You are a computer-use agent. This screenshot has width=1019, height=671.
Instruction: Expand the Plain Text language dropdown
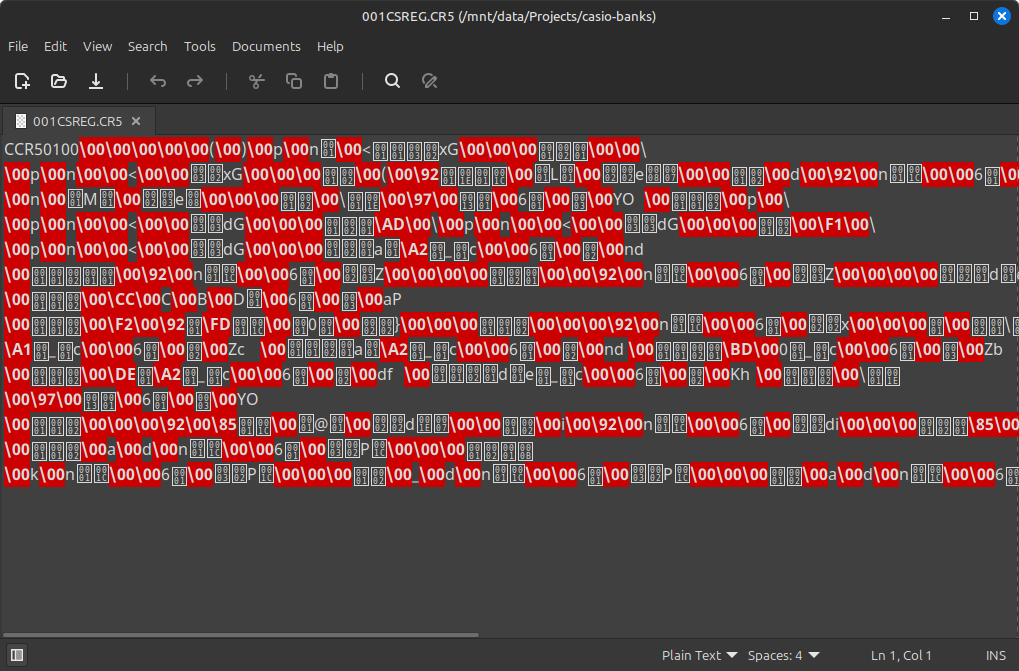click(x=699, y=655)
